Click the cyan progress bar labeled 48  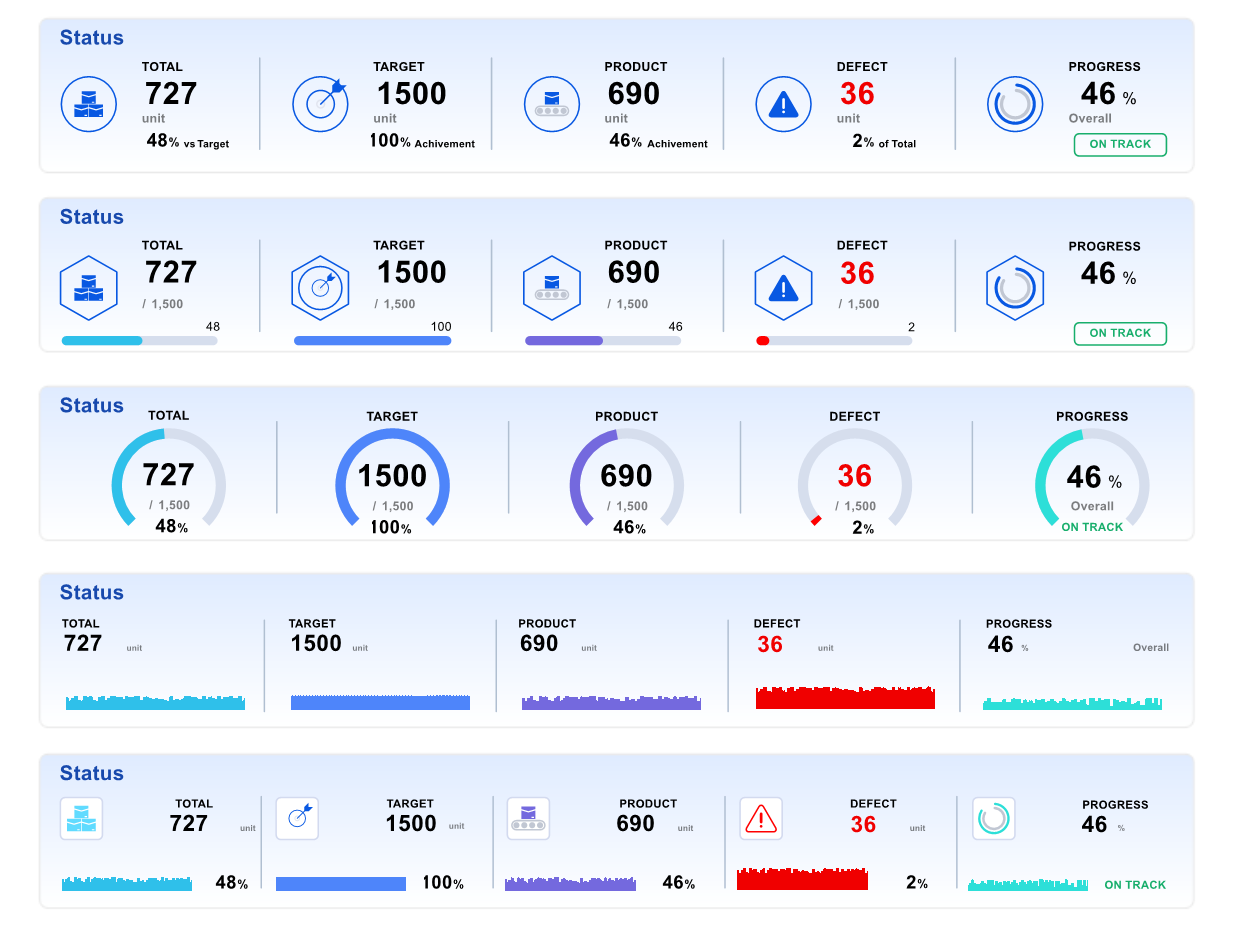pyautogui.click(x=139, y=341)
